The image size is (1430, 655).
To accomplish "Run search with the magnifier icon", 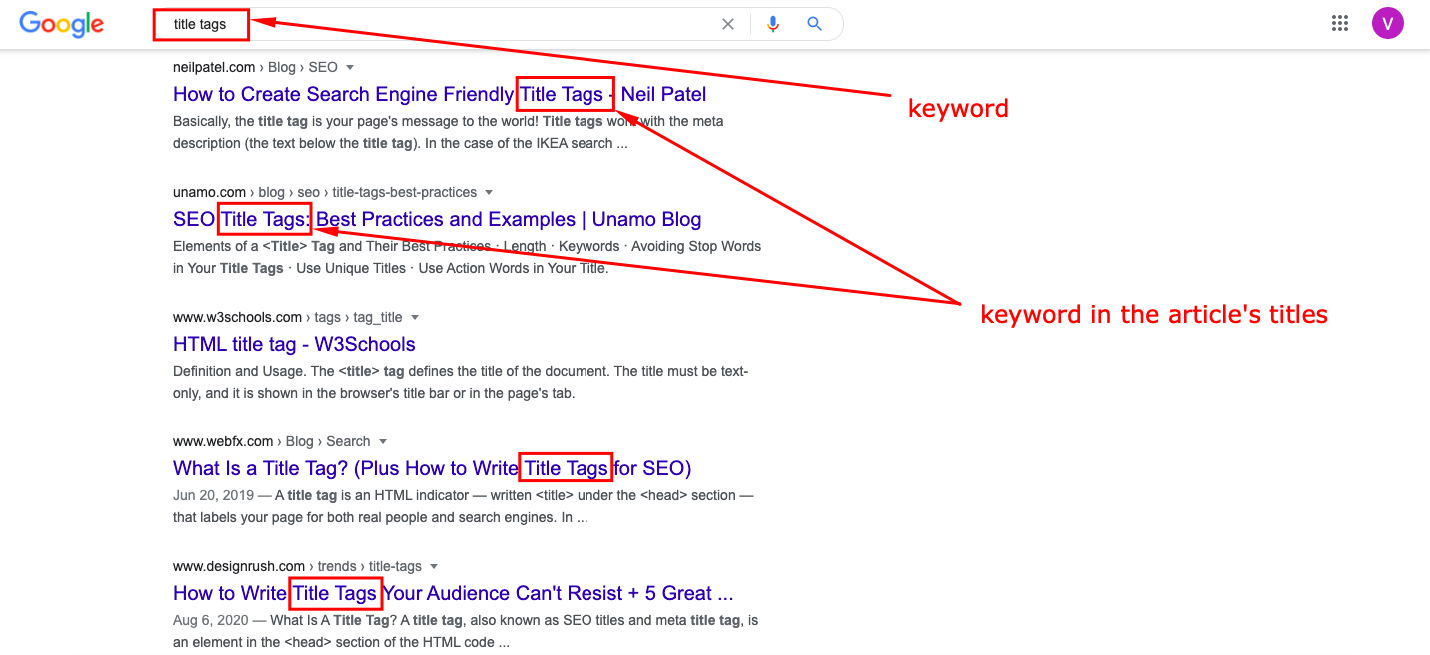I will click(815, 24).
